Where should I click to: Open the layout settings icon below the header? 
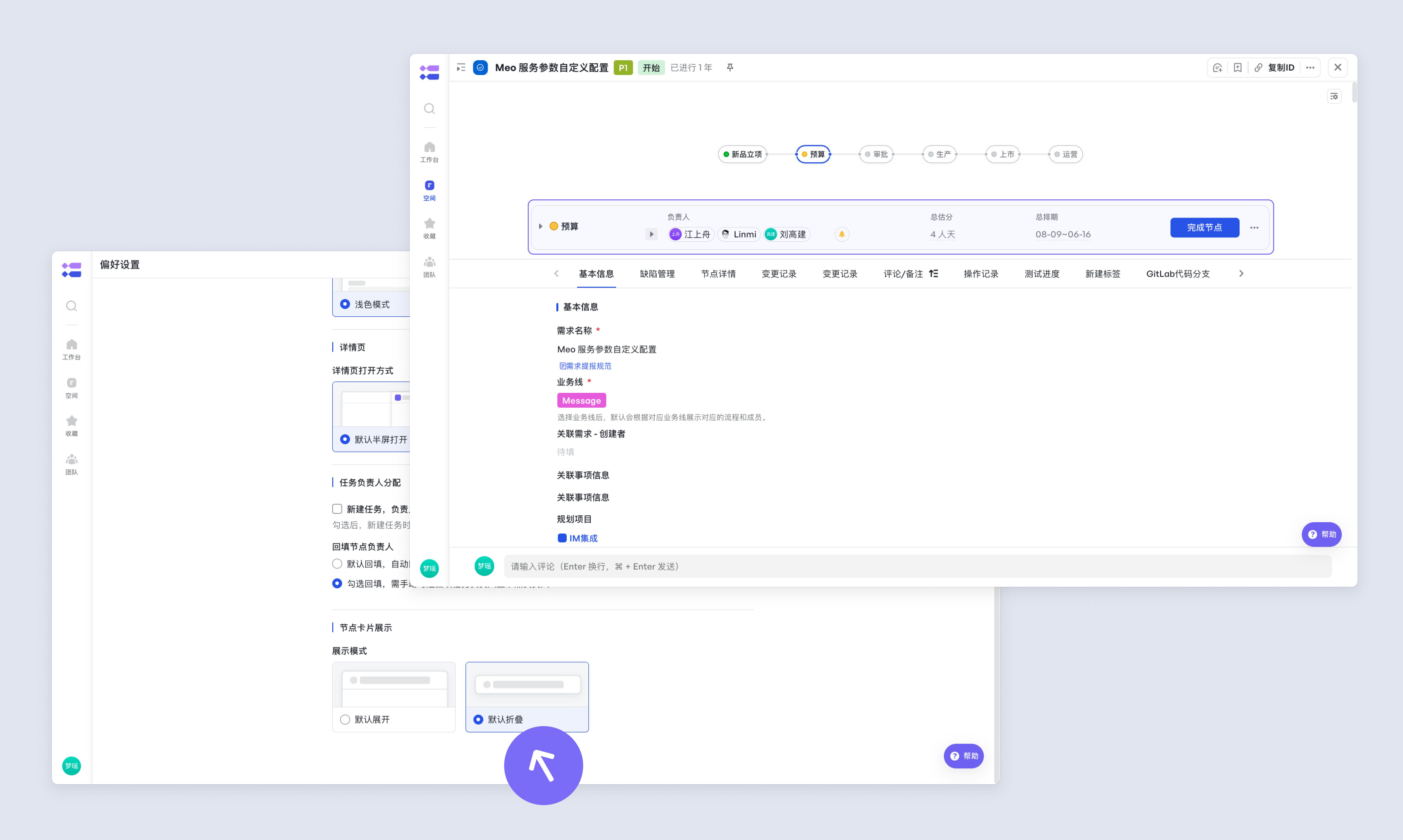1334,96
